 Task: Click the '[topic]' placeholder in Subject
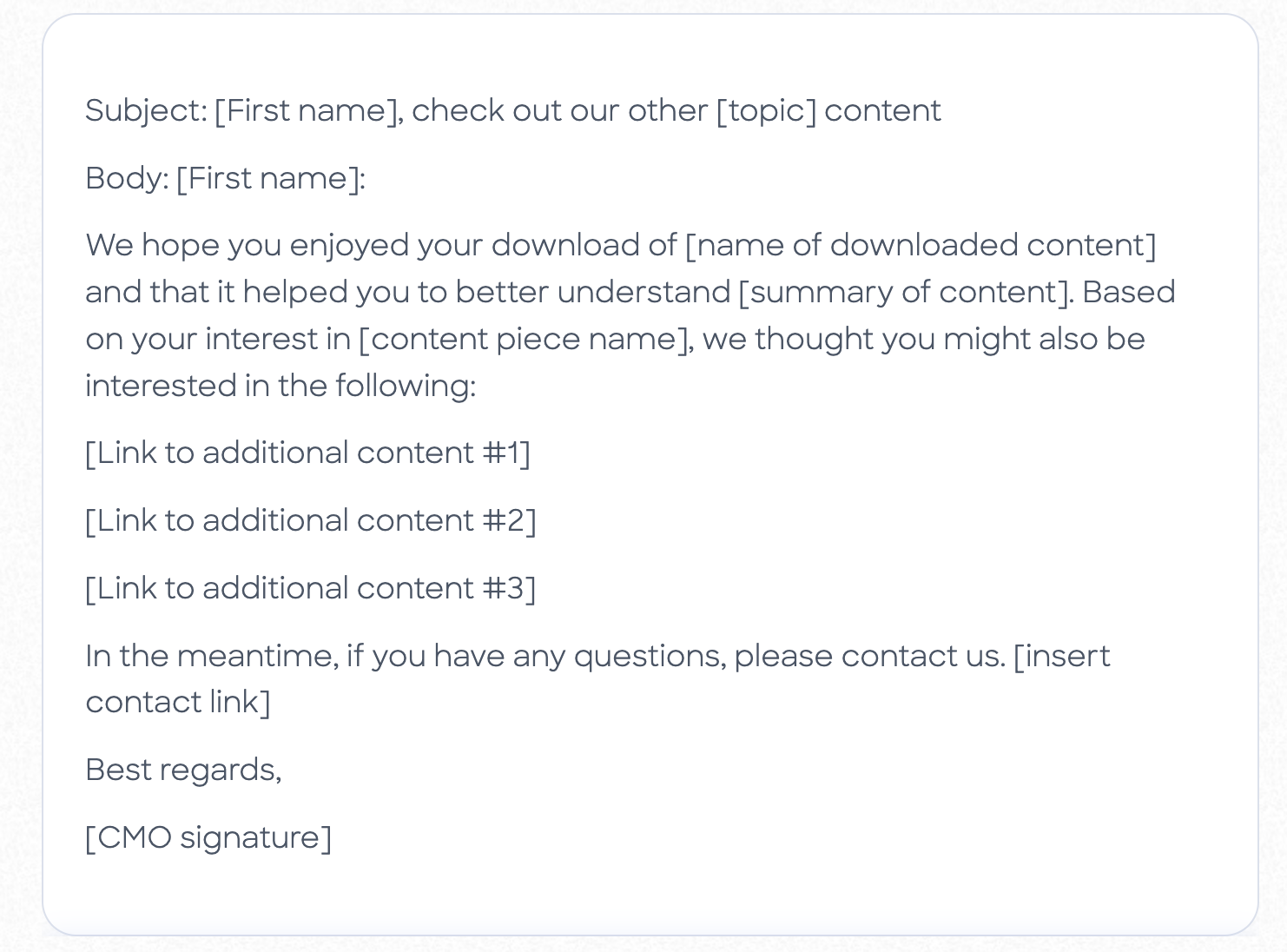coord(766,111)
